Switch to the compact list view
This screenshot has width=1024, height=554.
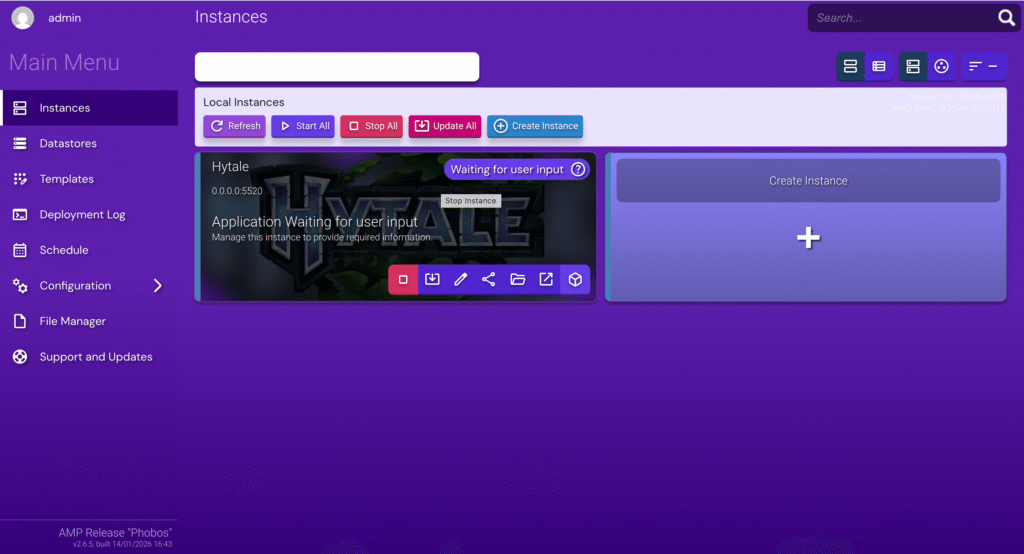click(879, 66)
